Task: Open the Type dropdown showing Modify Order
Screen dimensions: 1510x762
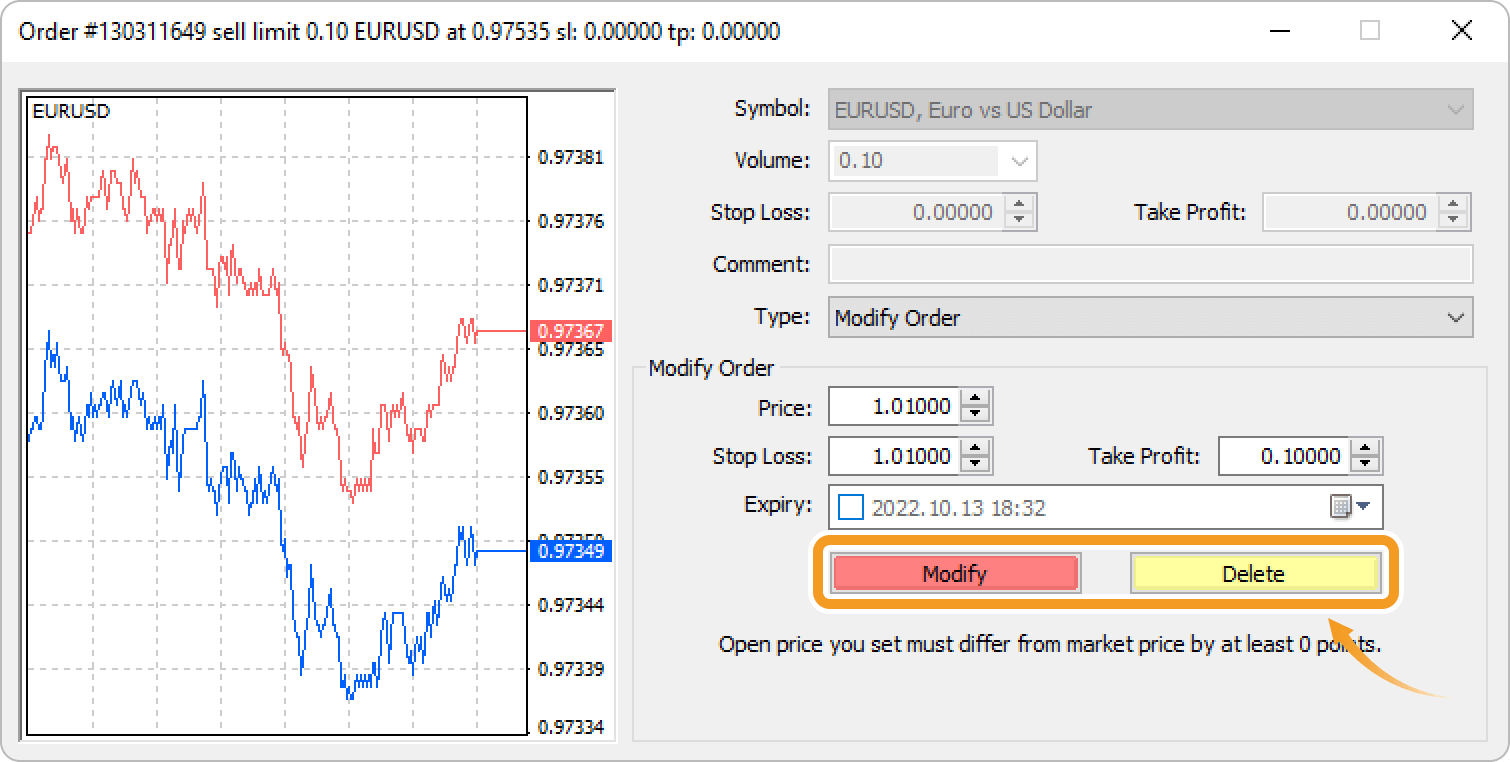Action: (x=1150, y=317)
